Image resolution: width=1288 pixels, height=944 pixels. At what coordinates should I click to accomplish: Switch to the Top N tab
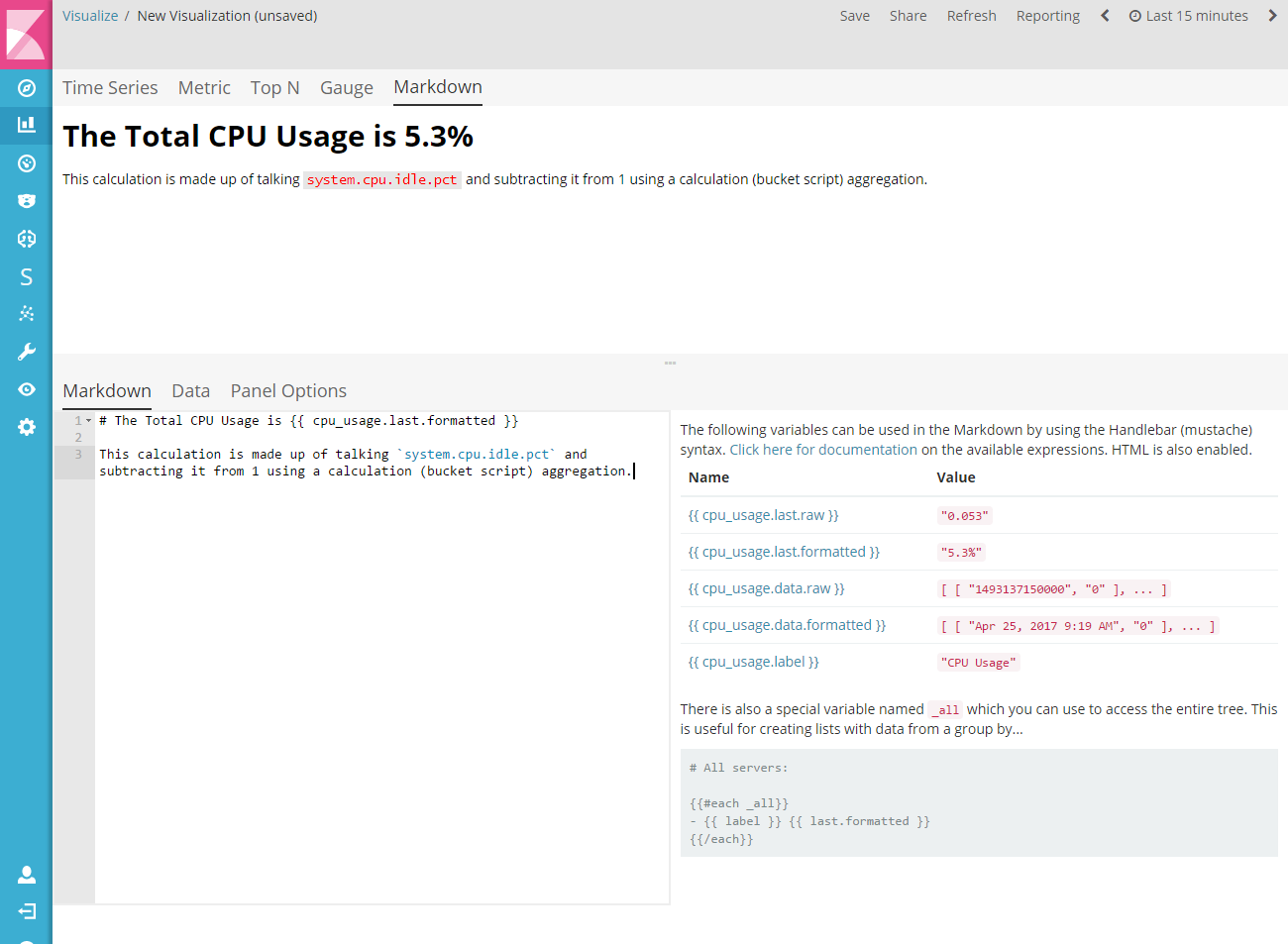pos(274,87)
